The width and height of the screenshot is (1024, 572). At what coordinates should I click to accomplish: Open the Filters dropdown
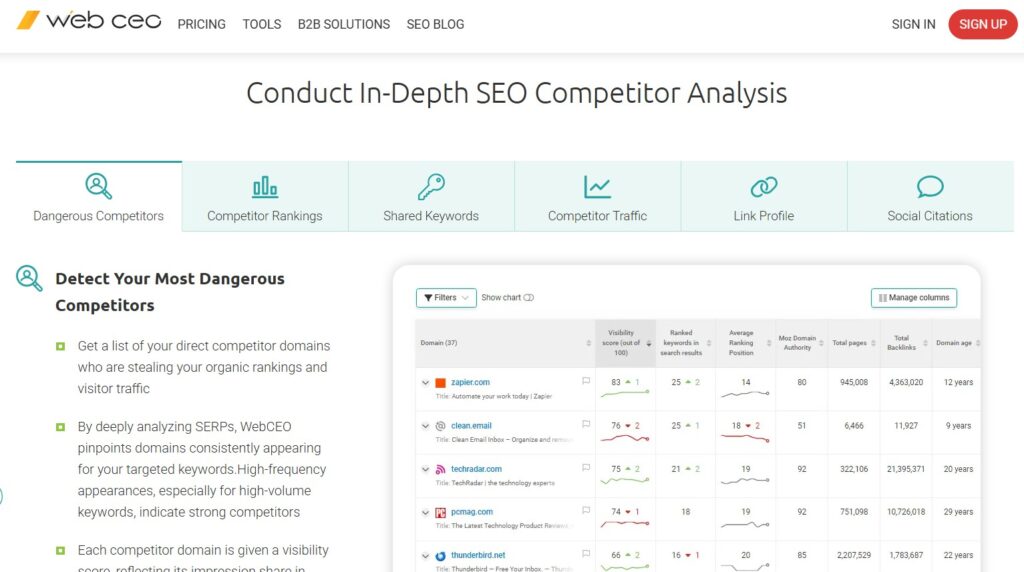tap(446, 297)
